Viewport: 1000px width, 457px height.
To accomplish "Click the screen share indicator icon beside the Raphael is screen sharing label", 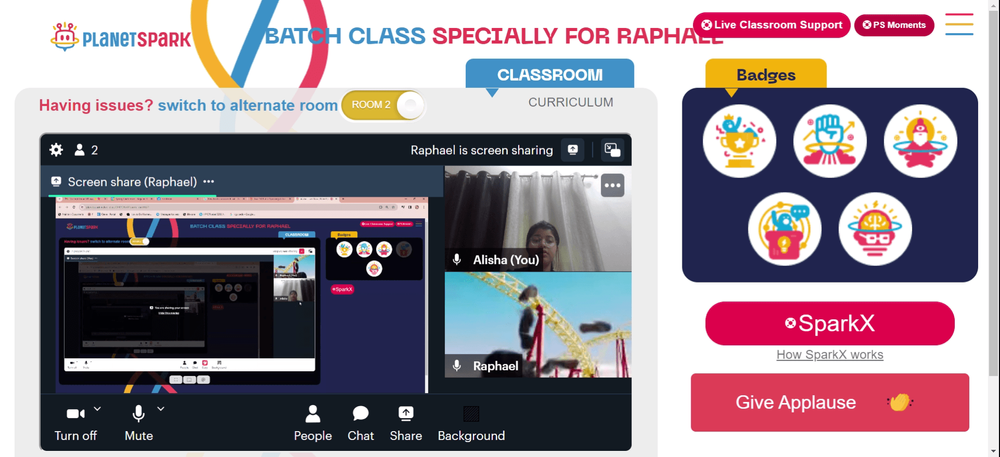I will pyautogui.click(x=573, y=150).
